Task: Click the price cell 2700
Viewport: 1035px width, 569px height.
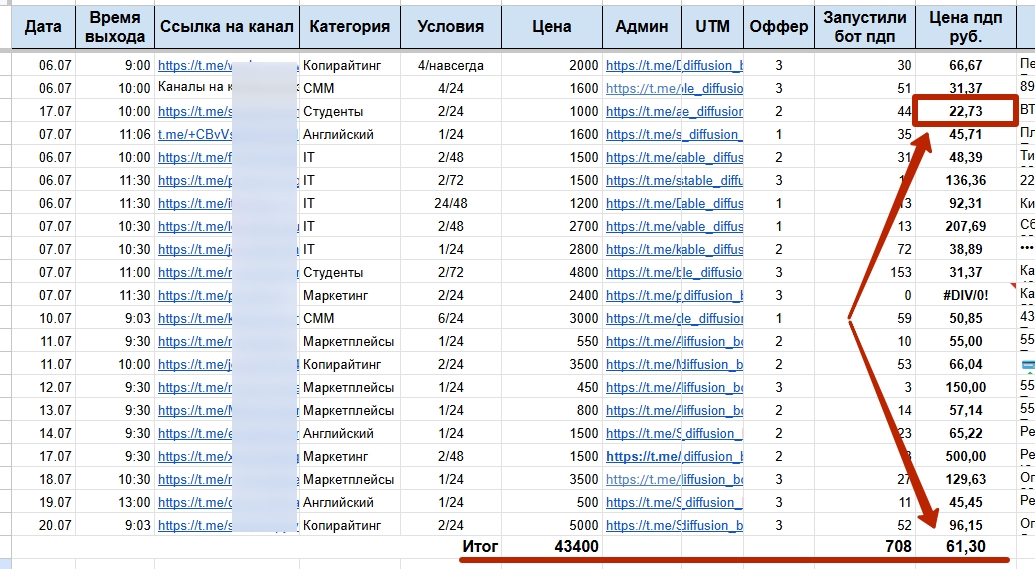Action: pos(552,226)
